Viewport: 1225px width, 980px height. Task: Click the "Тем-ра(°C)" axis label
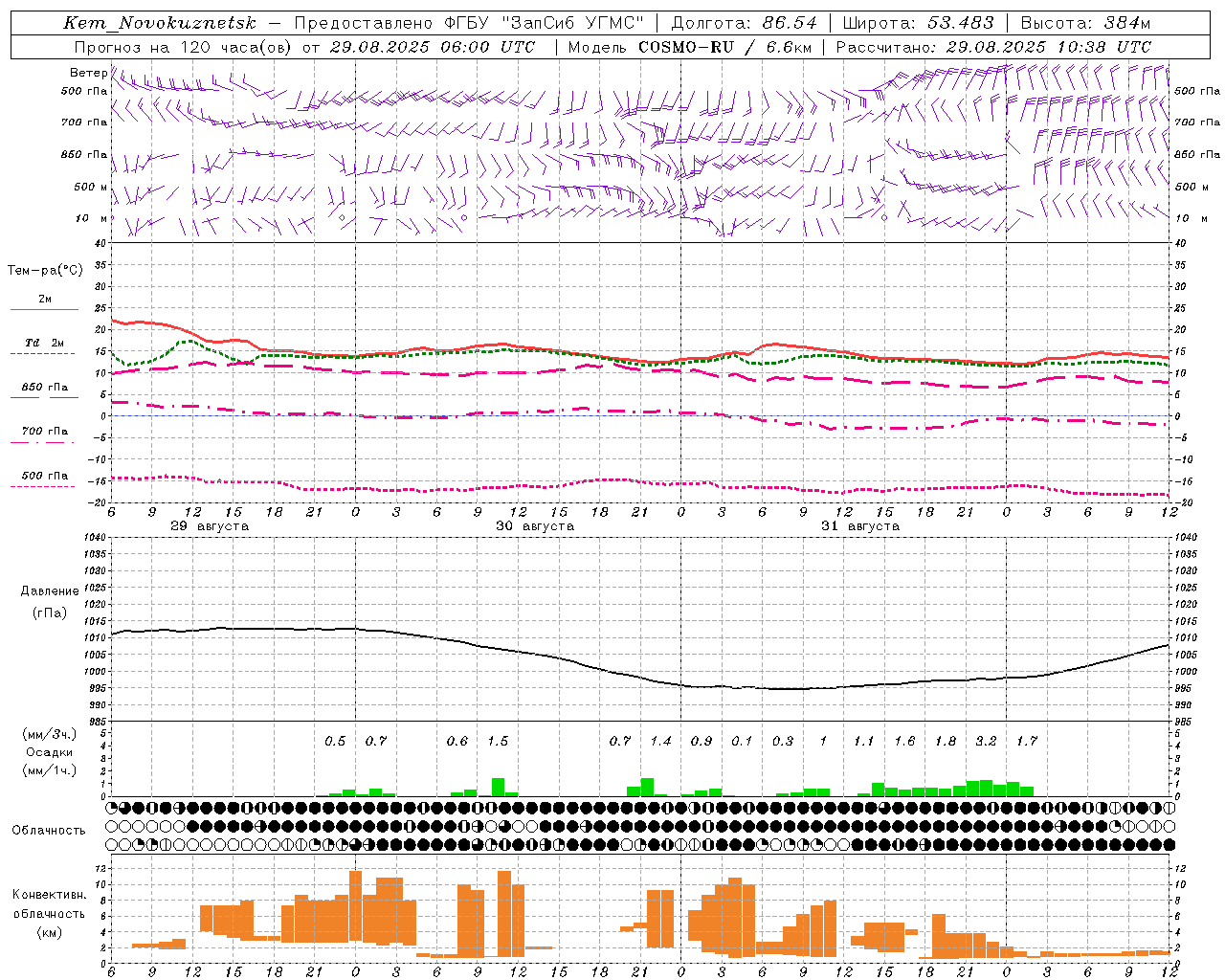45,271
